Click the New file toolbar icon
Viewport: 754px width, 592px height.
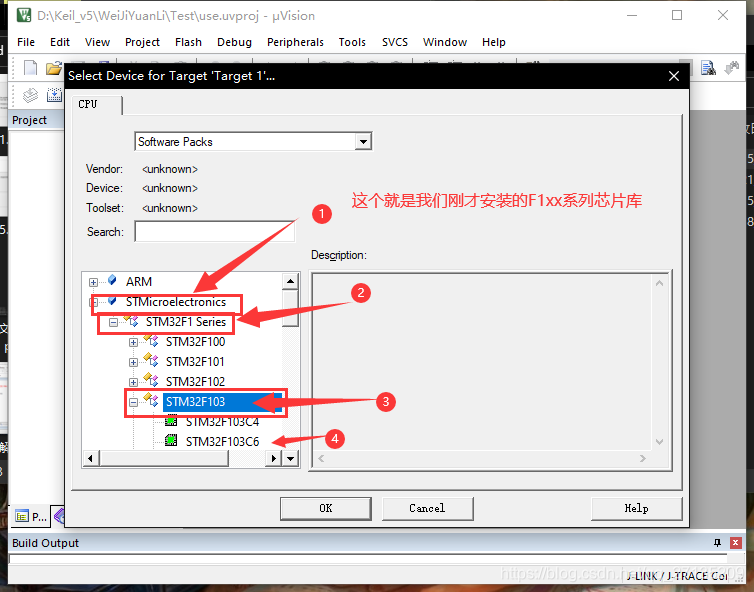click(x=30, y=68)
